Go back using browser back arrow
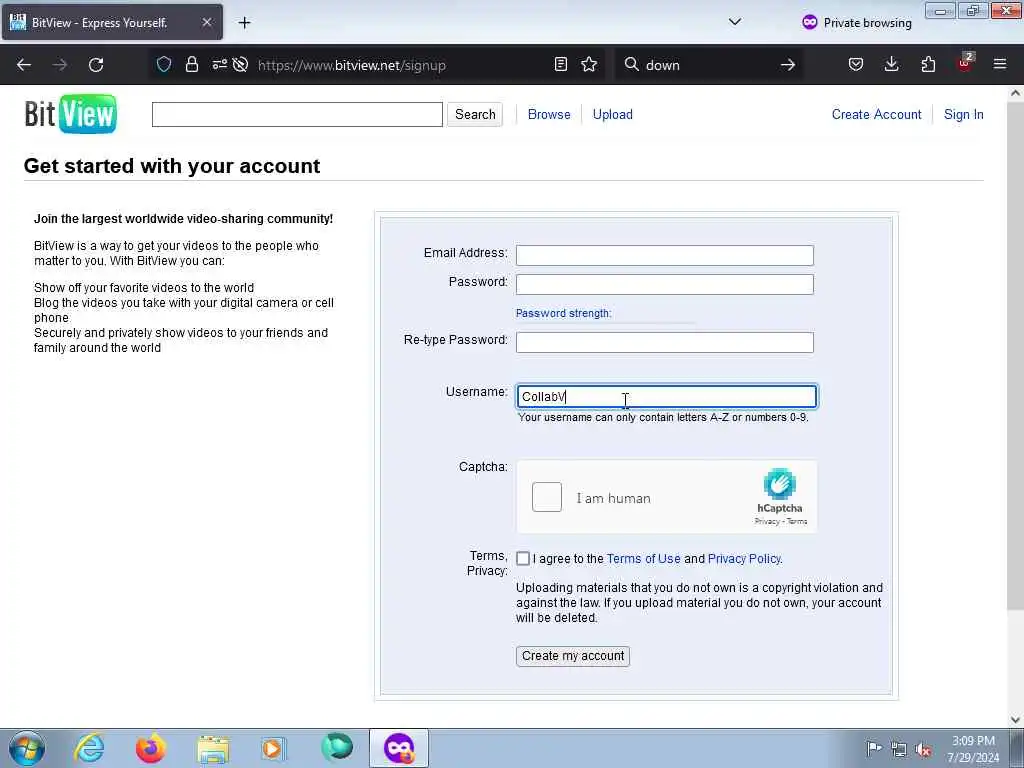Viewport: 1024px width, 768px height. (x=24, y=65)
